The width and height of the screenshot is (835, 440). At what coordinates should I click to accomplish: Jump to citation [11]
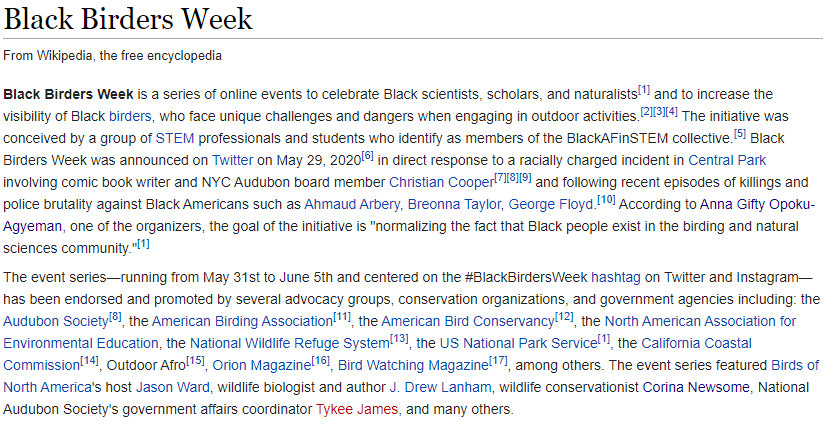tap(342, 317)
